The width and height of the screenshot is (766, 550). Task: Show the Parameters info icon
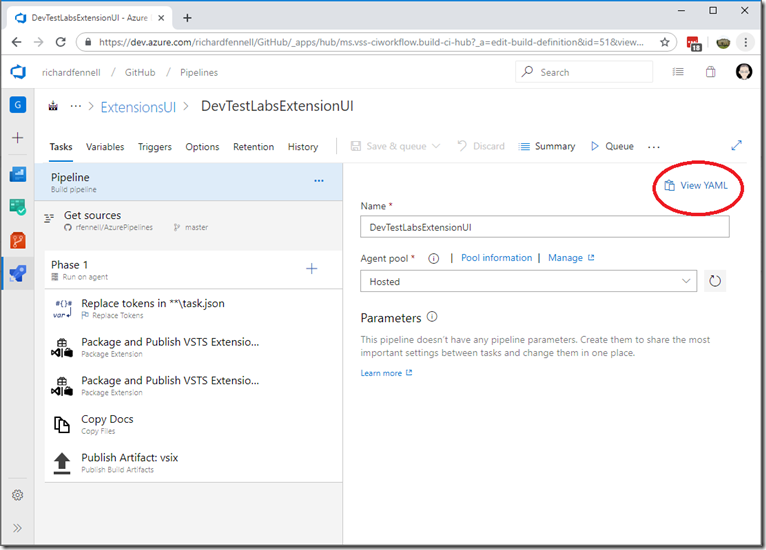432,317
